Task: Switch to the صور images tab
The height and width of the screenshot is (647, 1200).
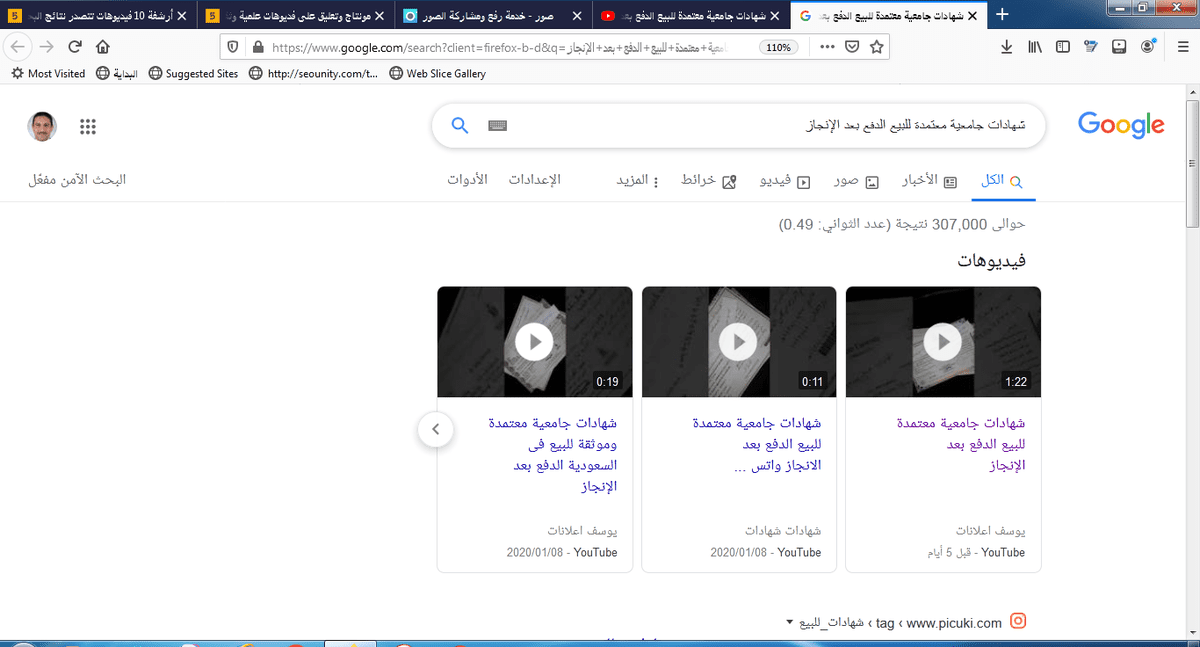Action: point(855,180)
